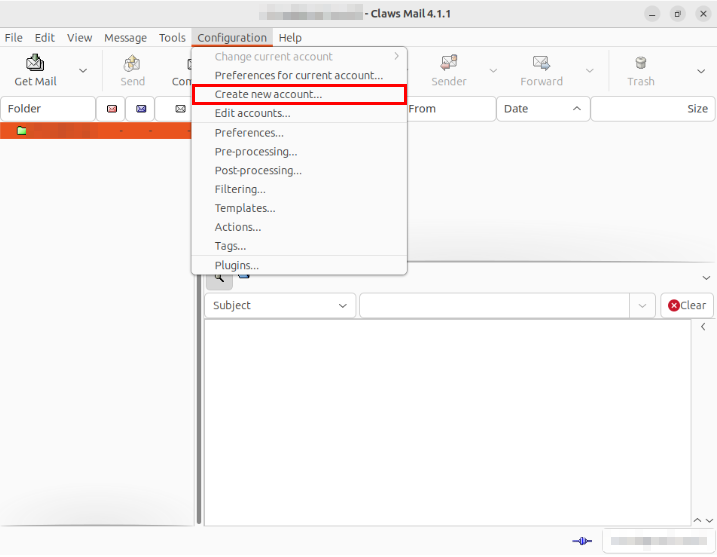This screenshot has height=557, width=717.
Task: Select Pre-processing menu entry
Action: point(299,152)
